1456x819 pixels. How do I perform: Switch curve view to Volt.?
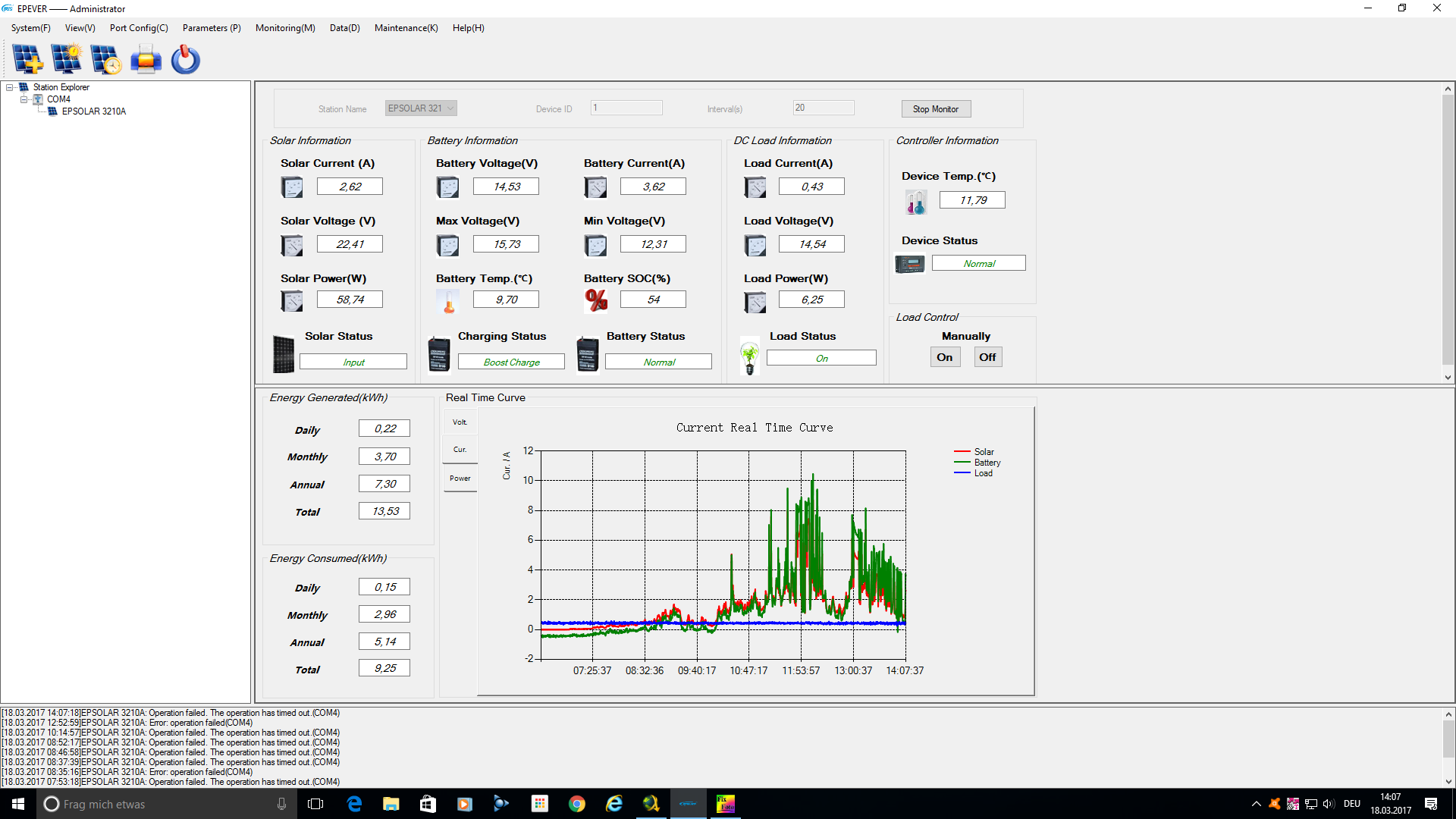460,422
